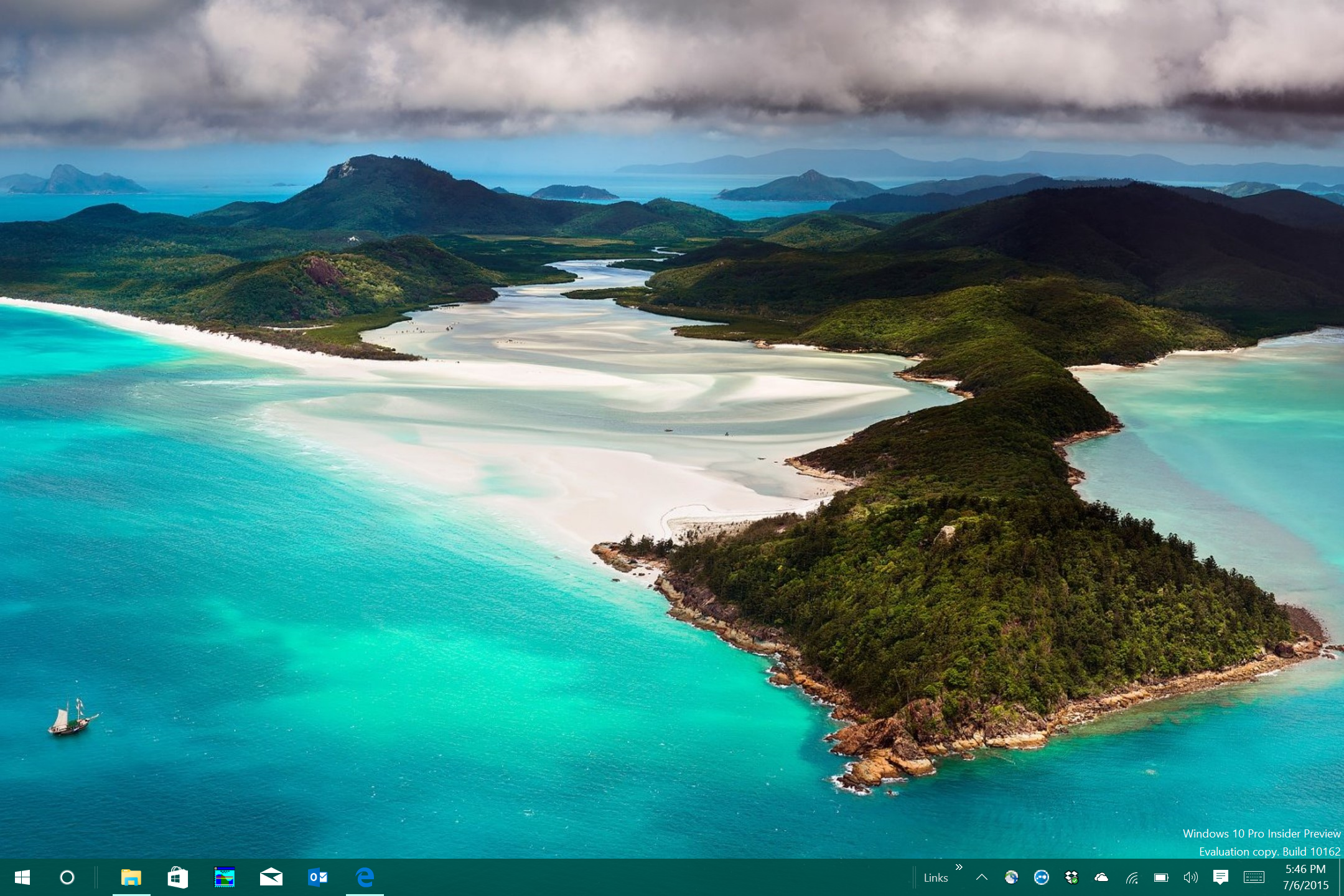Launch Outlook from the taskbar
The height and width of the screenshot is (896, 1344).
[318, 877]
